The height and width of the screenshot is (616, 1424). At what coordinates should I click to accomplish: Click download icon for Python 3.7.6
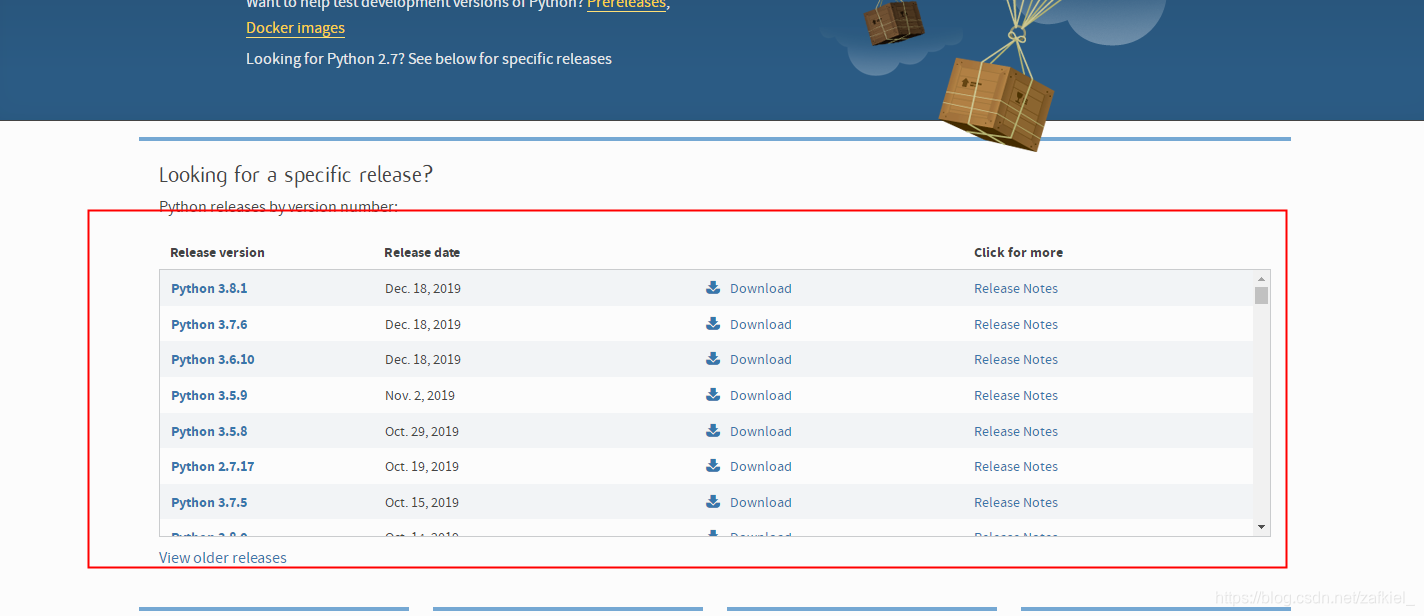tap(713, 324)
